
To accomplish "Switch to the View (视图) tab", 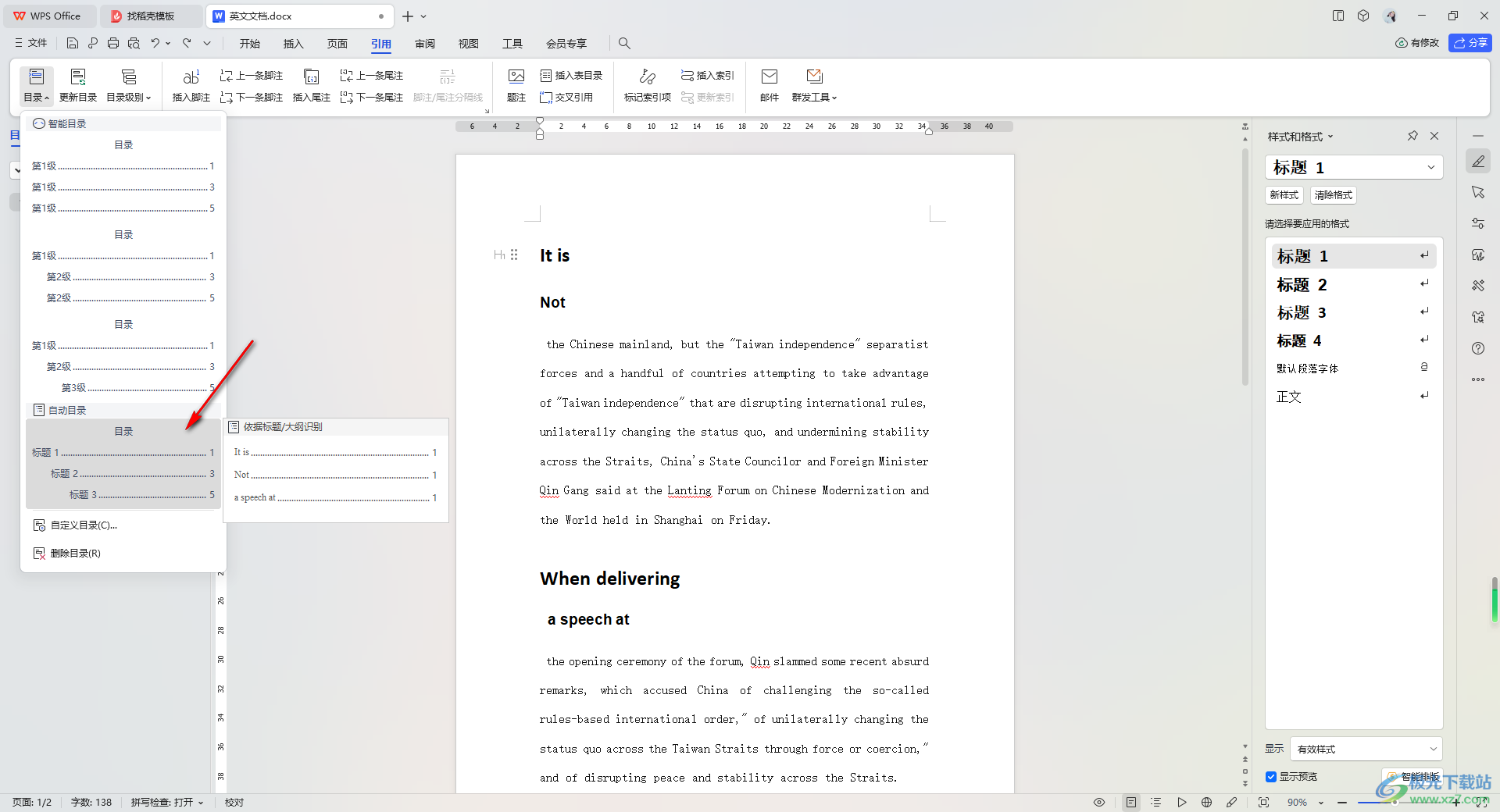I will coord(469,44).
